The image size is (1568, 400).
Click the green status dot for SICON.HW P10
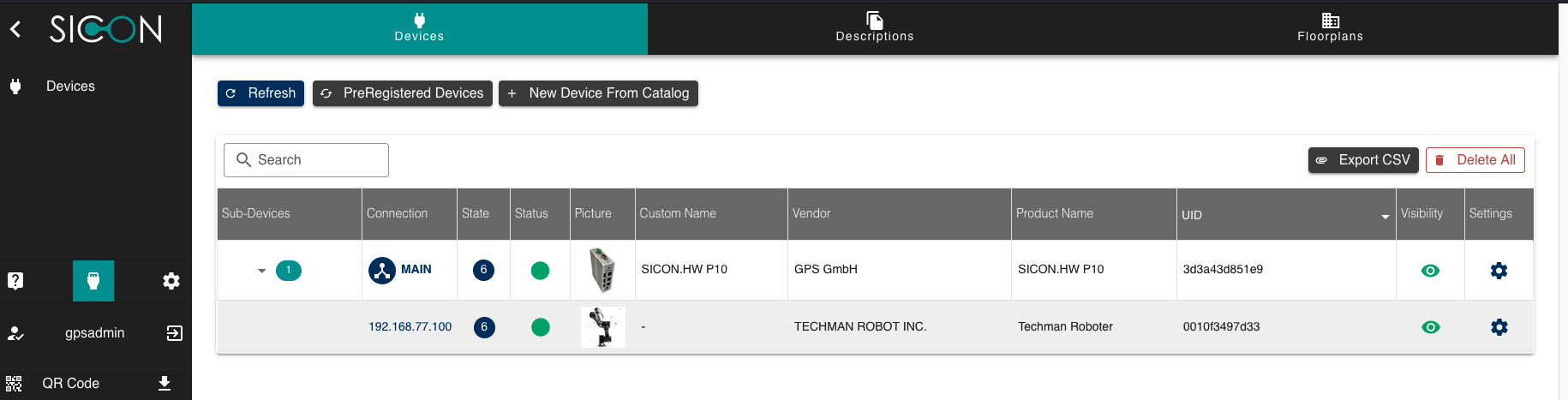540,271
